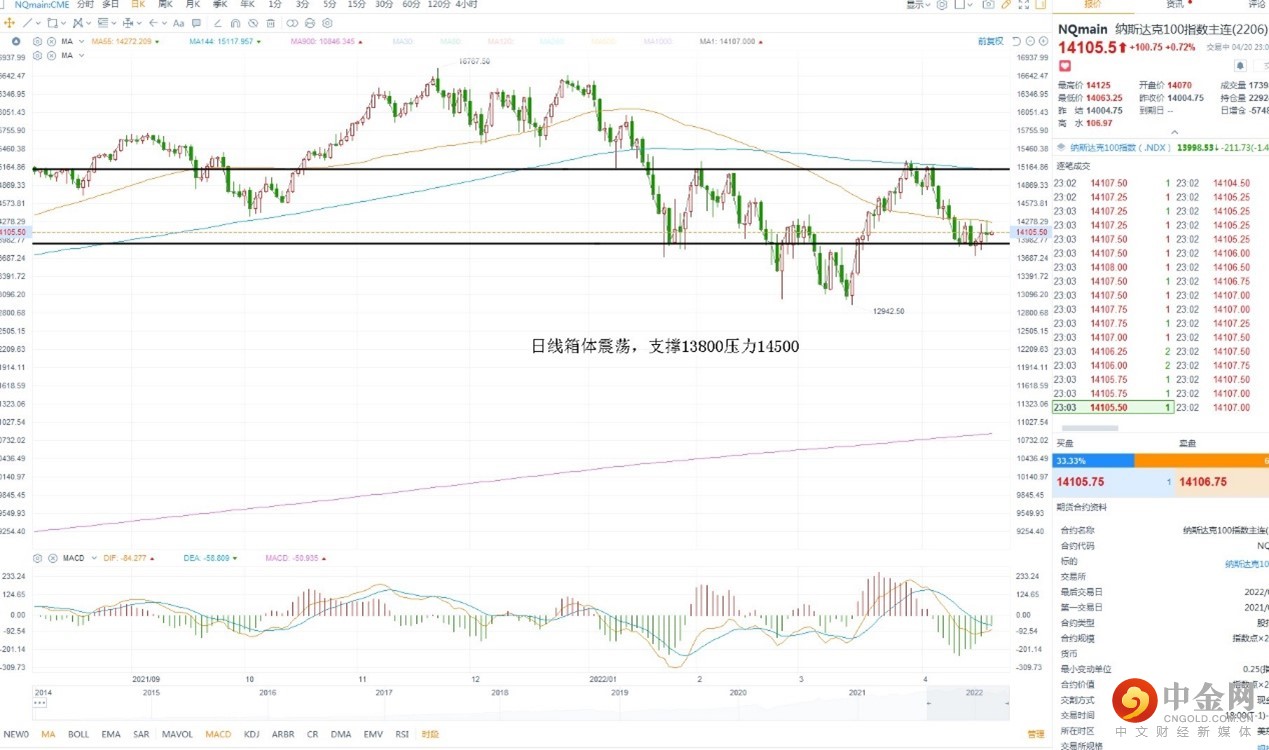
Task: Add a comment bubble annotation
Action: pyautogui.click(x=197, y=23)
